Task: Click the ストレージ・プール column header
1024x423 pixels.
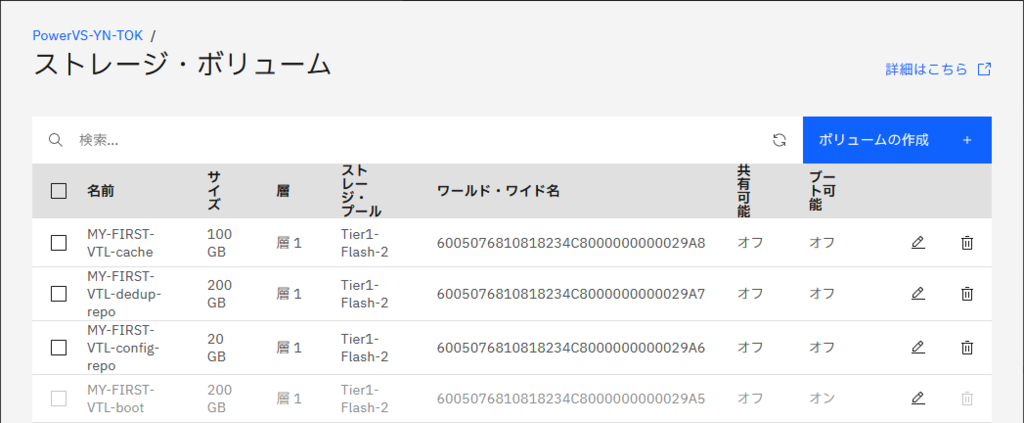Action: click(x=361, y=191)
